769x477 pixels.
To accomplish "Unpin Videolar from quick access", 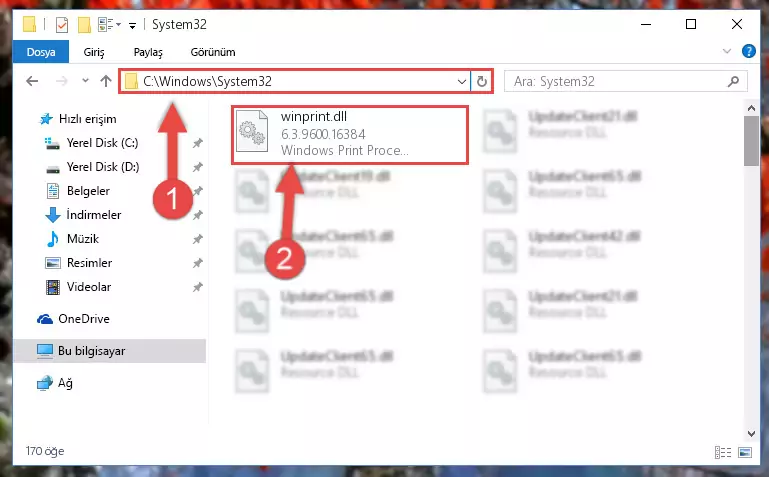I will coord(197,287).
